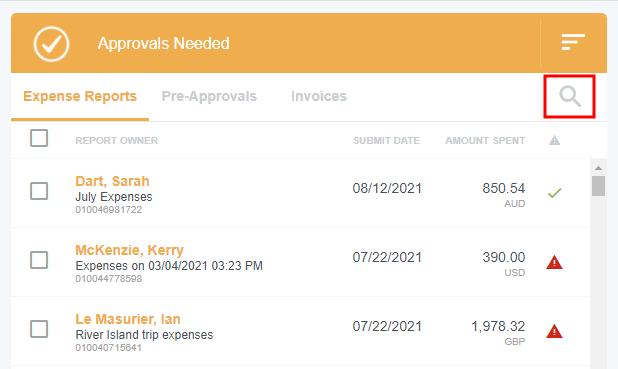Click the green checkmark for Dart, Sarah
The width and height of the screenshot is (618, 369).
point(555,193)
